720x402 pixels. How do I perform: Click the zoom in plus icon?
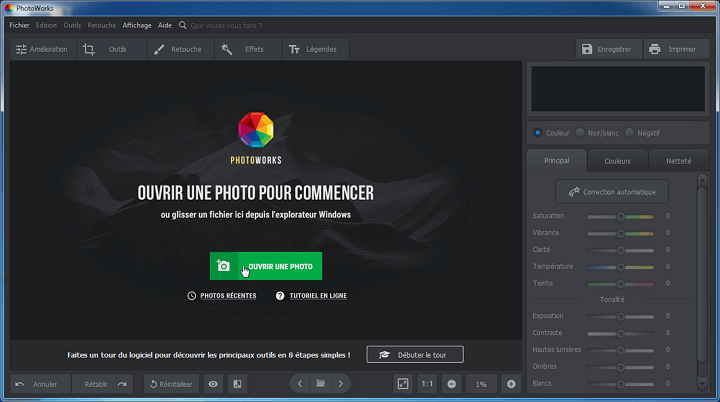pos(511,384)
